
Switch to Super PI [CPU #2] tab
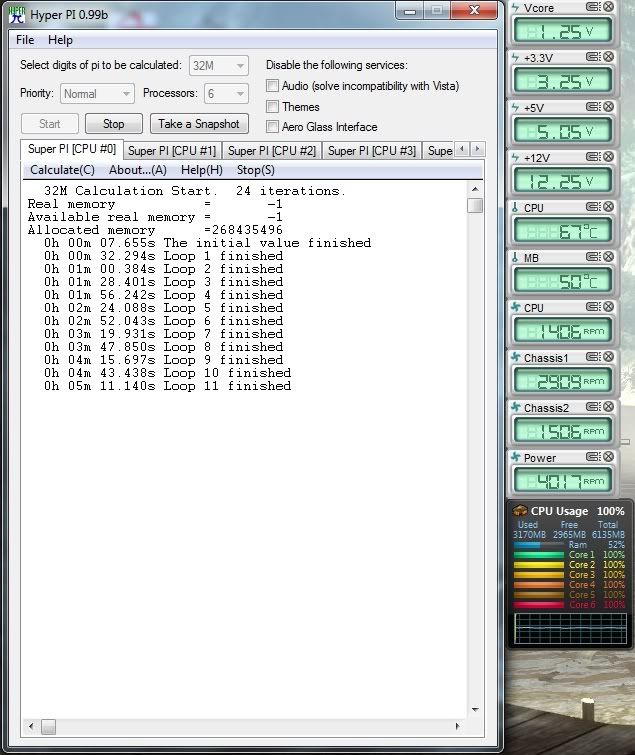pos(272,151)
